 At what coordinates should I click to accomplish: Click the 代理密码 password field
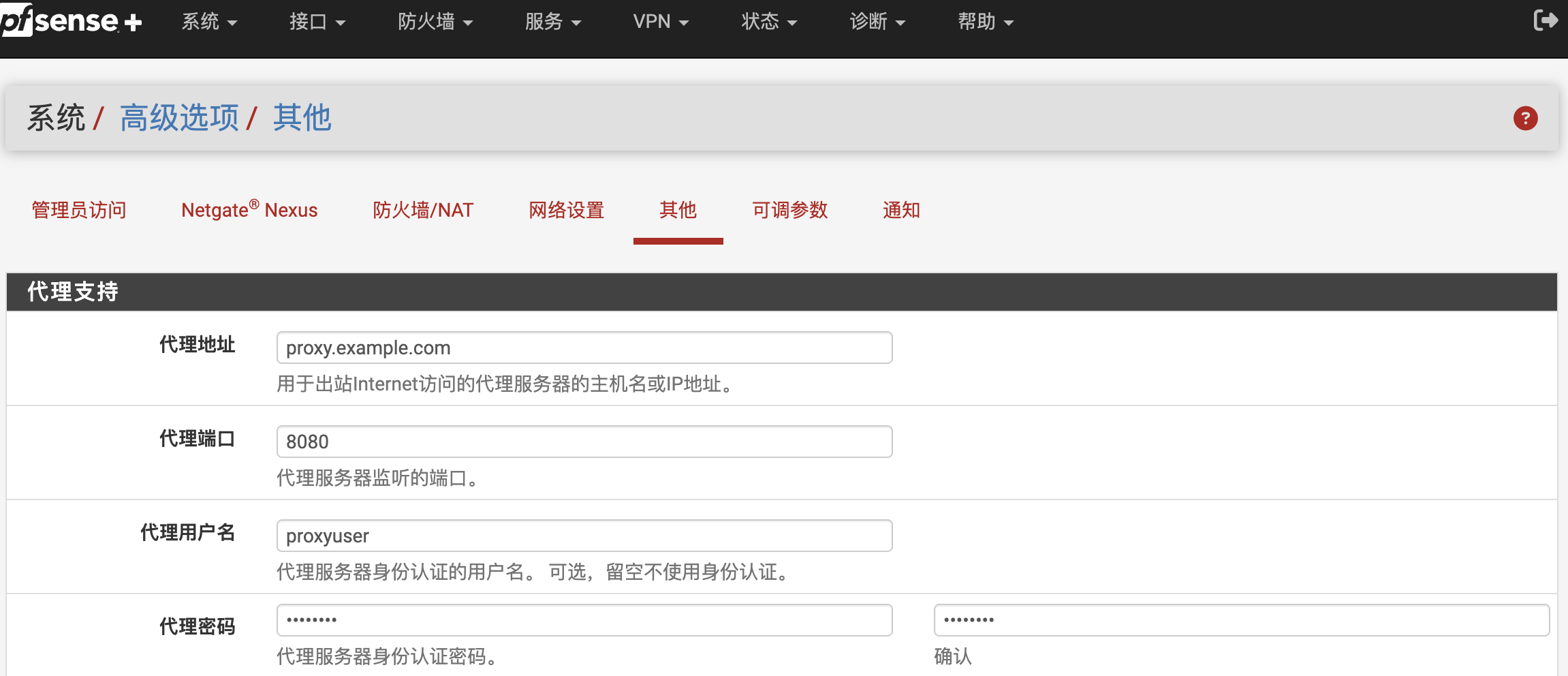pyautogui.click(x=584, y=620)
